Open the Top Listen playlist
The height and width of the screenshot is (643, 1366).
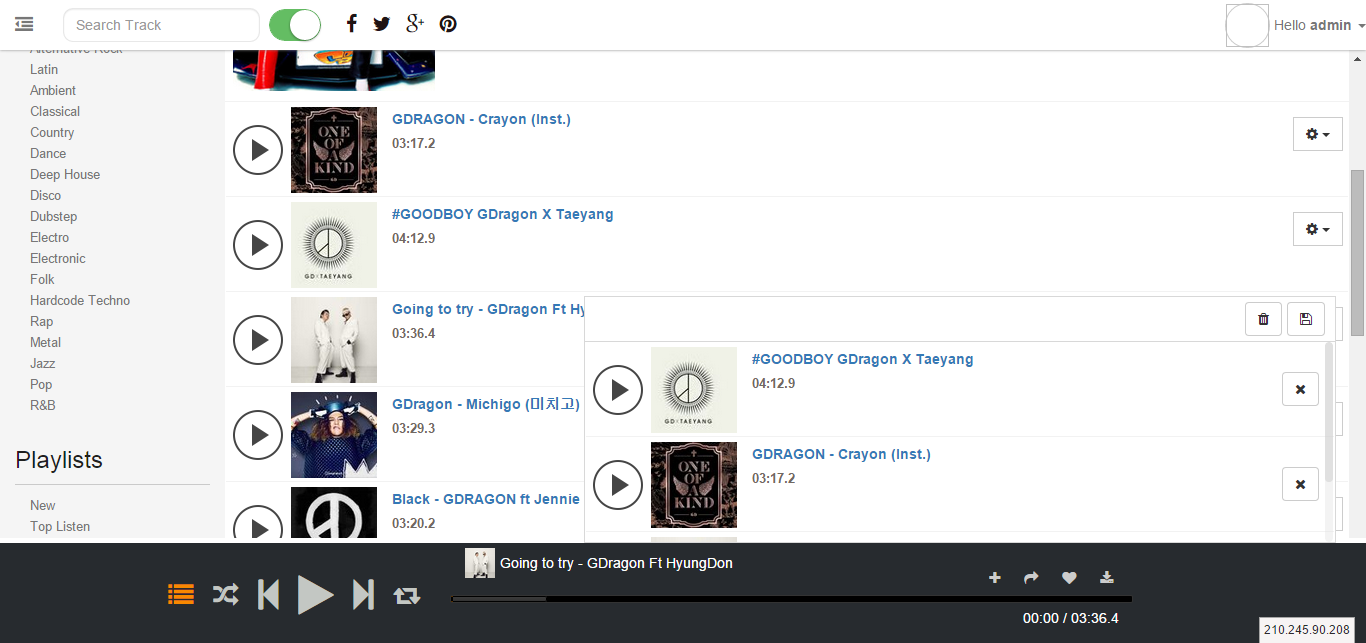click(60, 526)
